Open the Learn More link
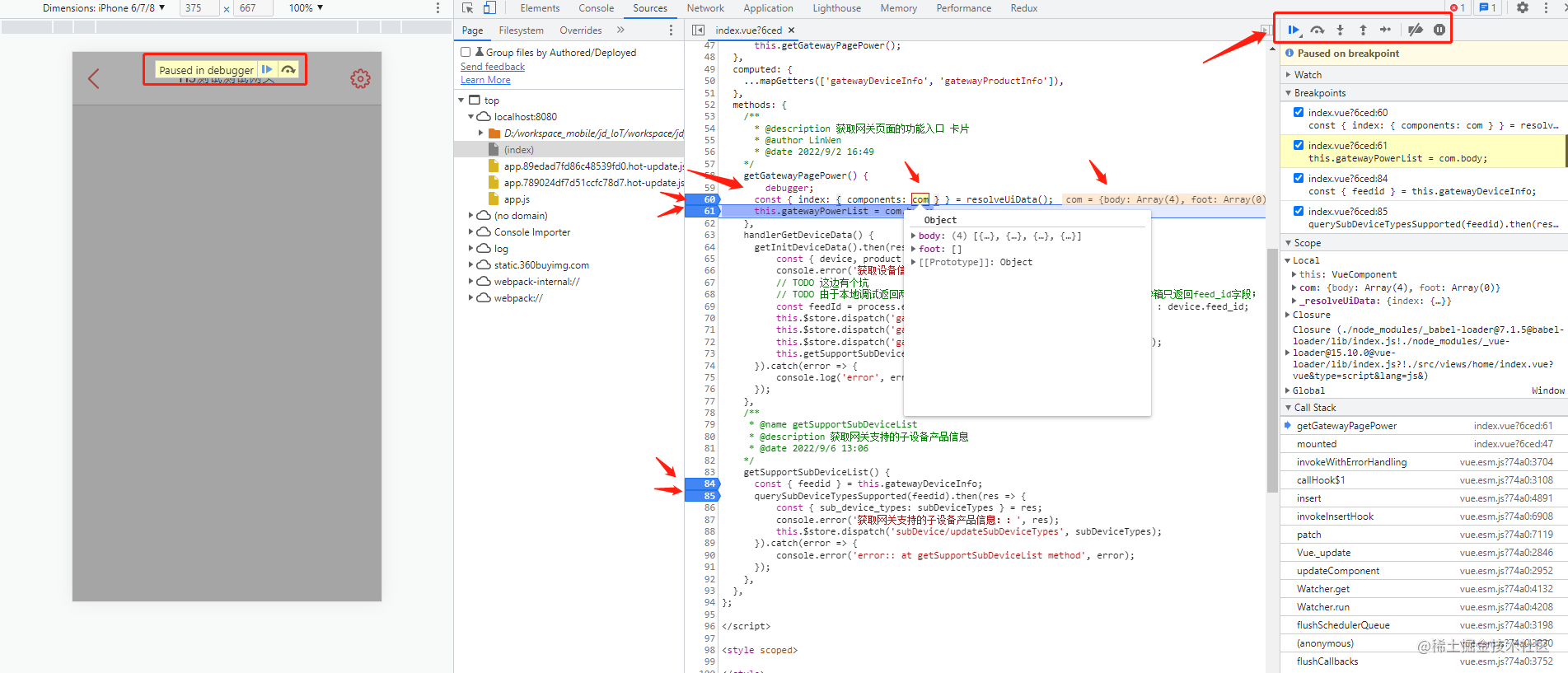Viewport: 1568px width, 673px height. pyautogui.click(x=485, y=80)
